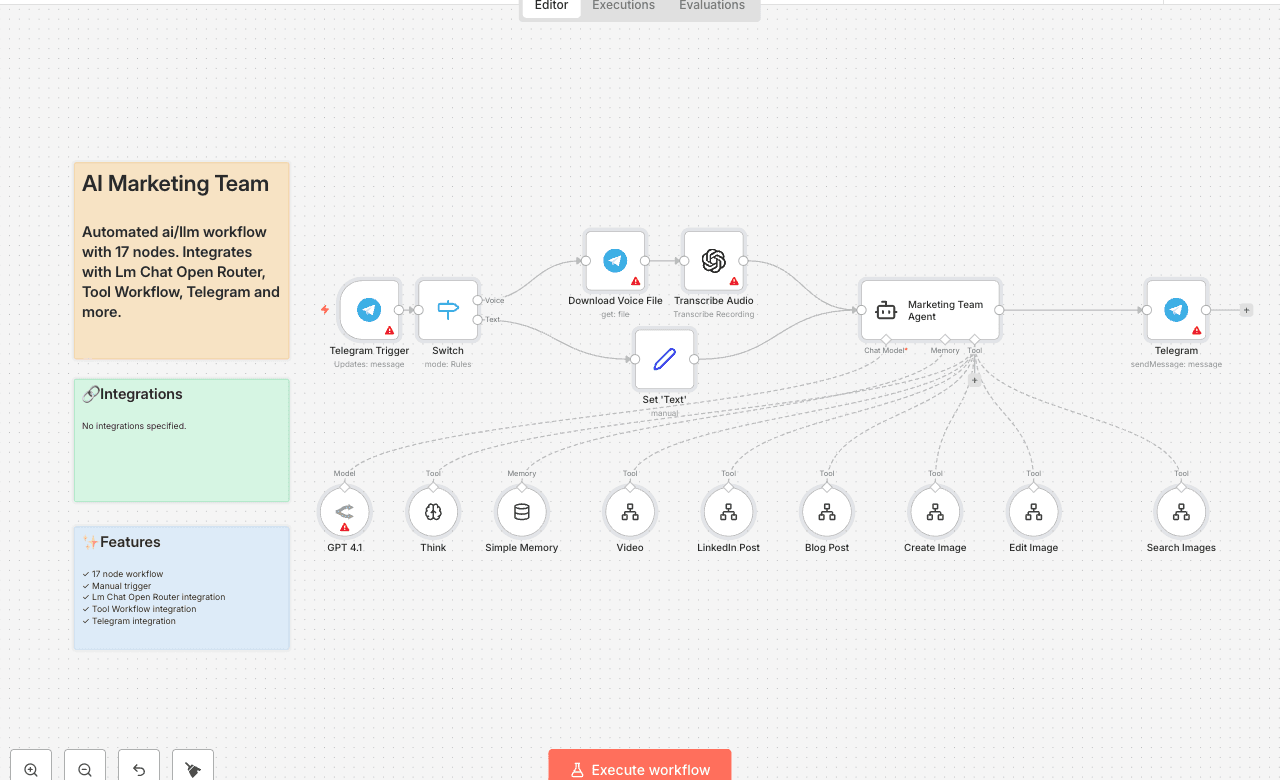Open the Marketing Team Agent node

(x=930, y=310)
